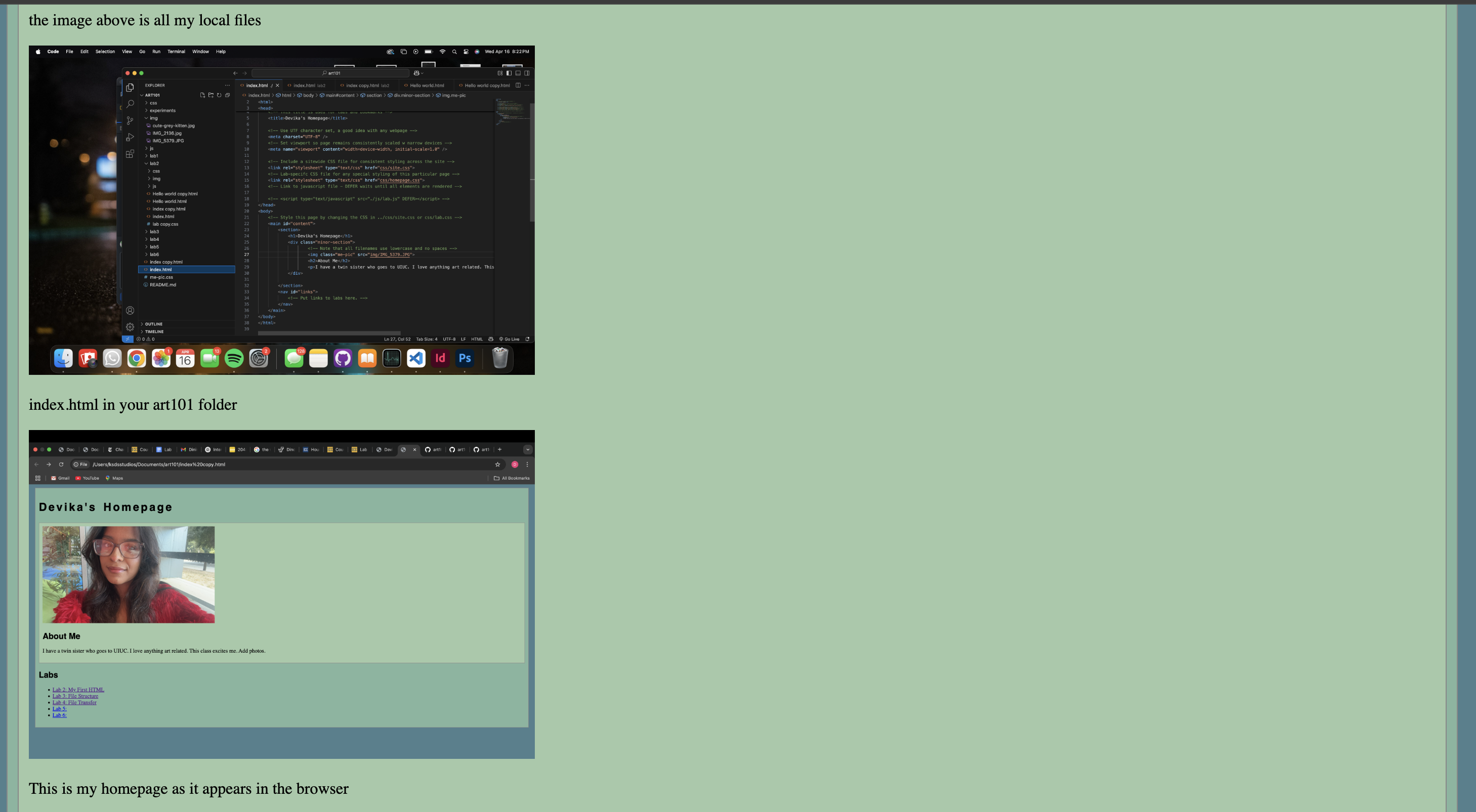Open the Chrome tab list dropdown arrow
The width and height of the screenshot is (1476, 812).
click(528, 449)
